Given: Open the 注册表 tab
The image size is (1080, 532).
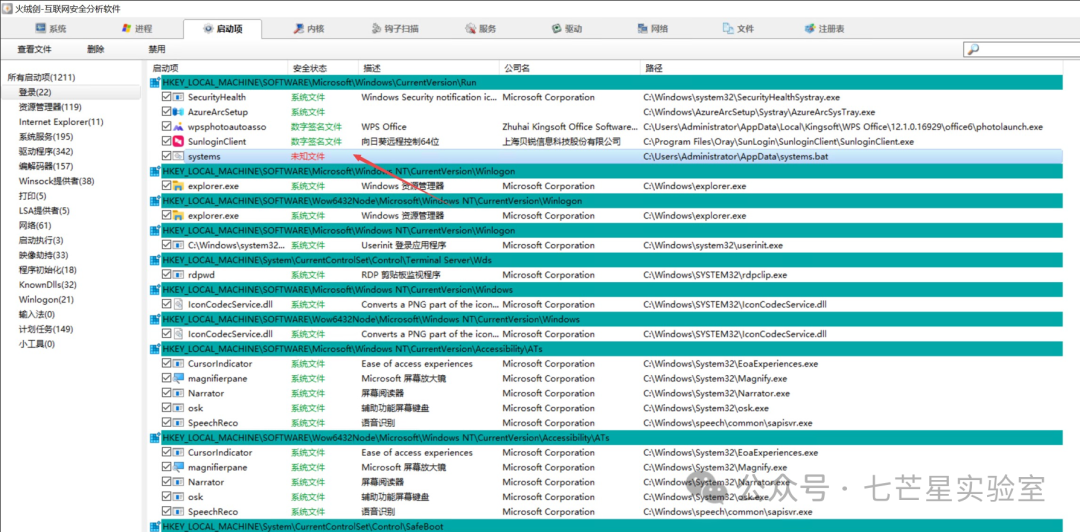Looking at the screenshot, I should pos(824,29).
